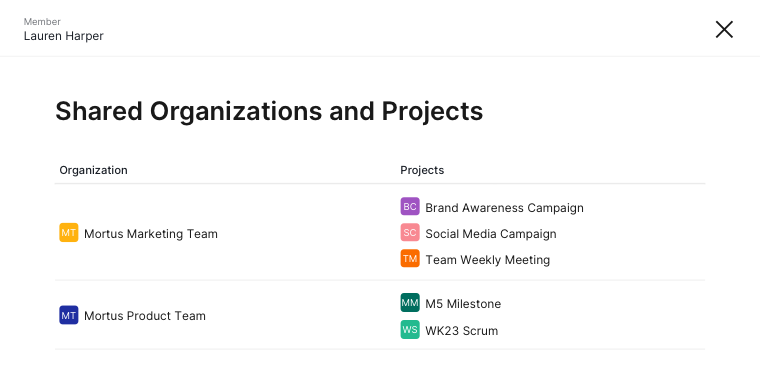Click the pink SC project icon
The image size is (760, 392).
coord(410,233)
